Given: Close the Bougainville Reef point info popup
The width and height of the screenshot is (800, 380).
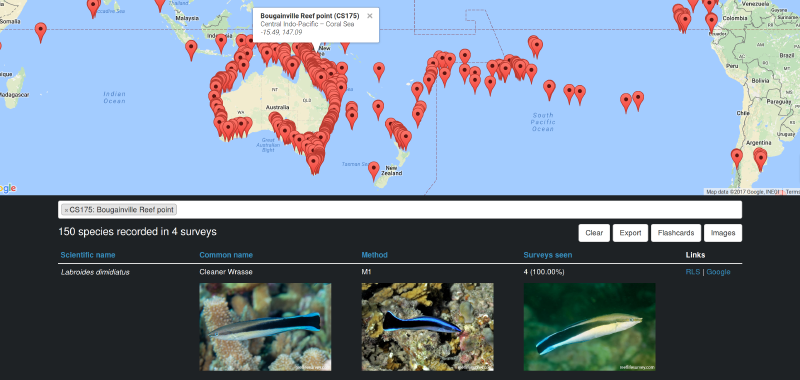Looking at the screenshot, I should pos(370,16).
